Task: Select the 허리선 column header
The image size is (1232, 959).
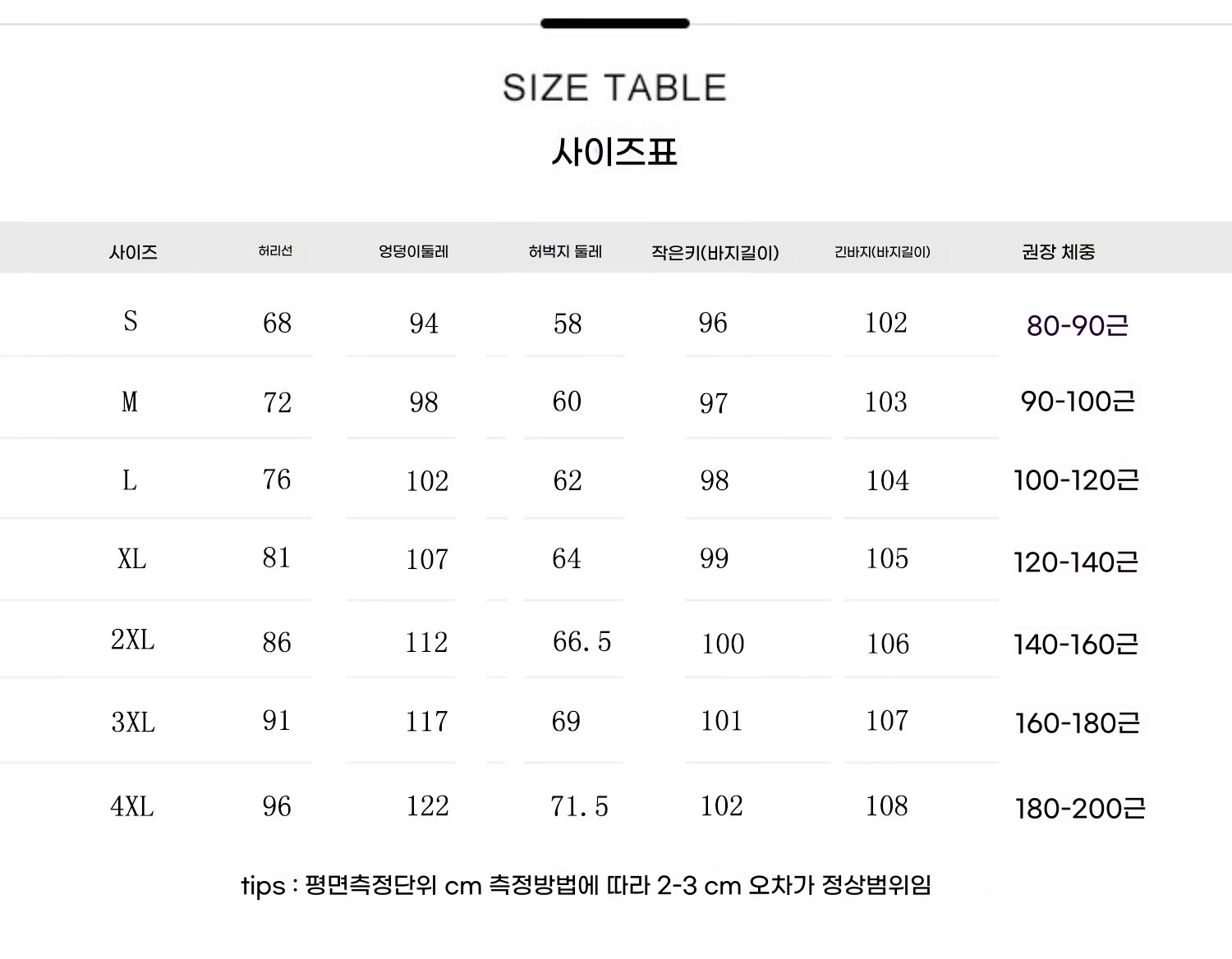Action: point(275,251)
